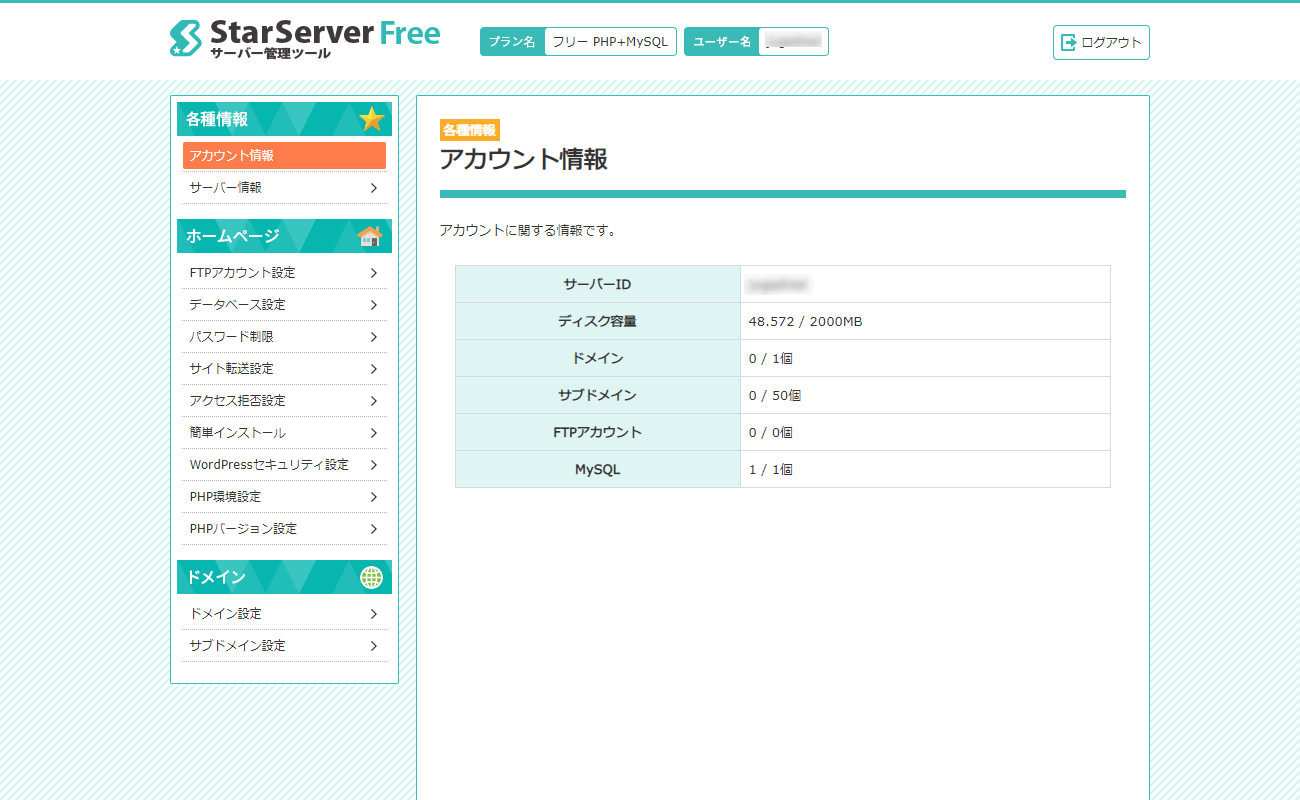Click the arrow beside サブドメイン設定
The height and width of the screenshot is (800, 1300).
coord(373,646)
